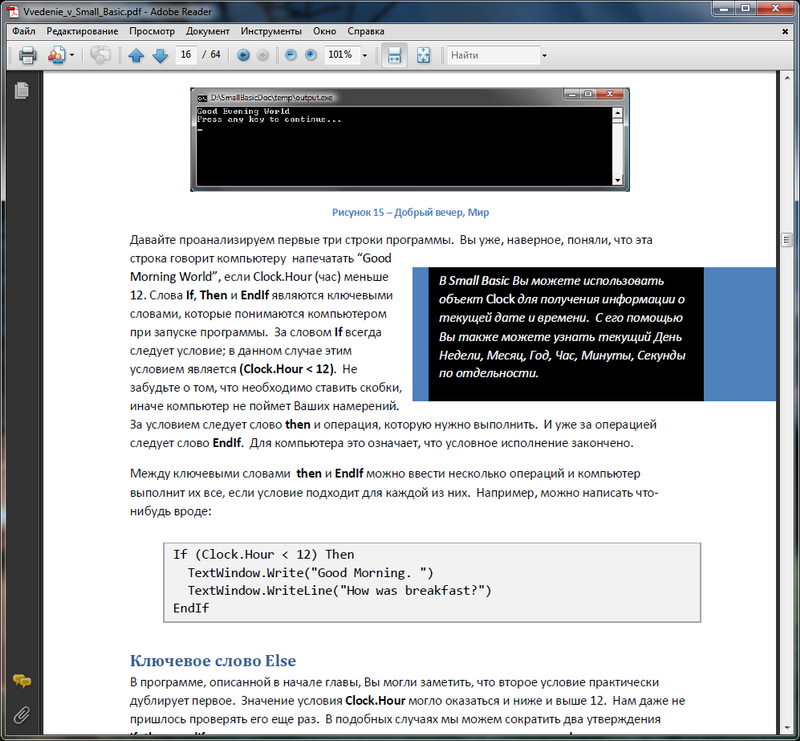
Task: Click the console screenshot image in document
Action: (410, 139)
